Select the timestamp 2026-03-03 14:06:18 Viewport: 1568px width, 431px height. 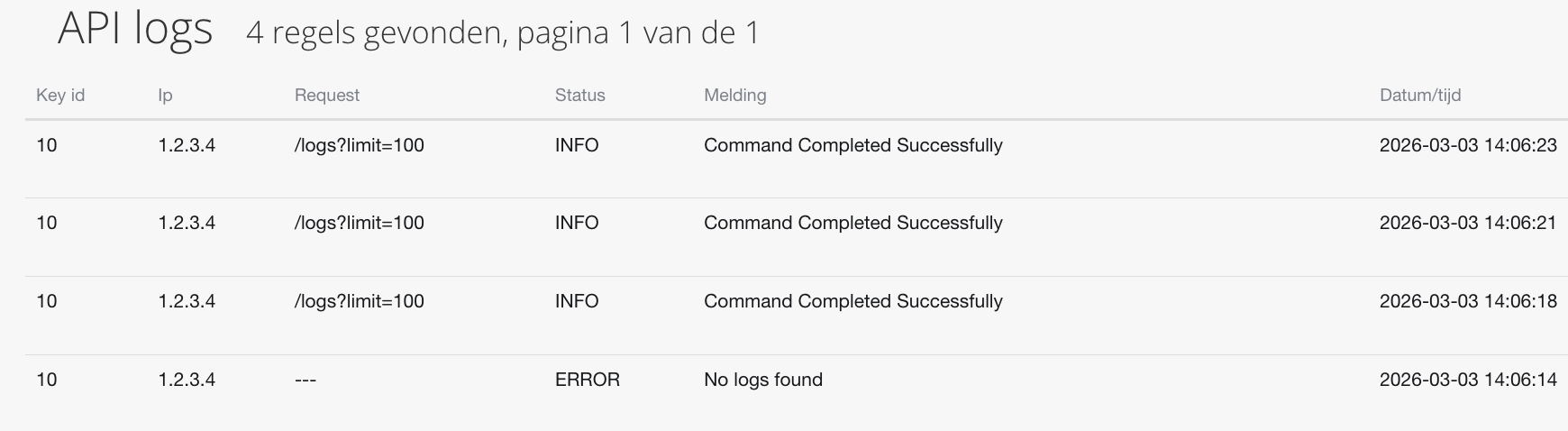1468,301
